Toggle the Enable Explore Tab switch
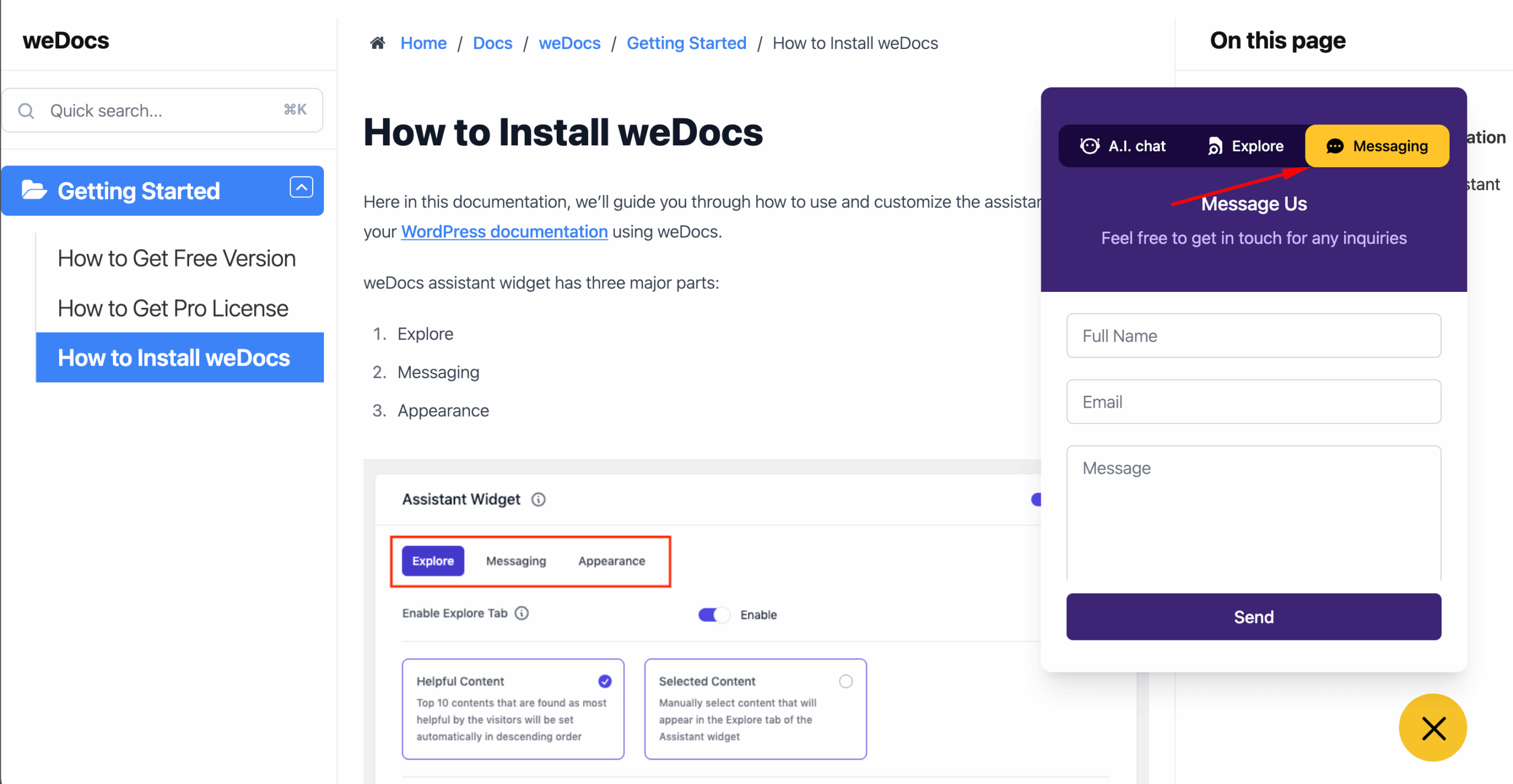Viewport: 1513px width, 784px height. click(x=713, y=614)
